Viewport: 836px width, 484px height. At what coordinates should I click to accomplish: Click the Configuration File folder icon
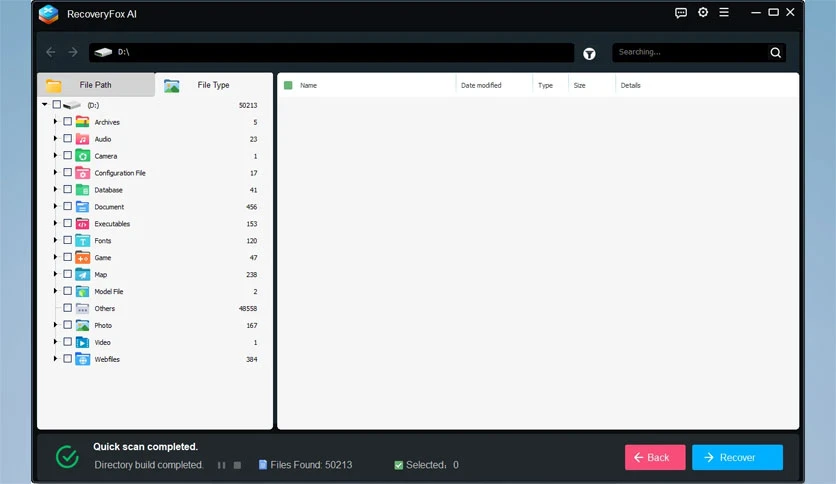pyautogui.click(x=82, y=173)
